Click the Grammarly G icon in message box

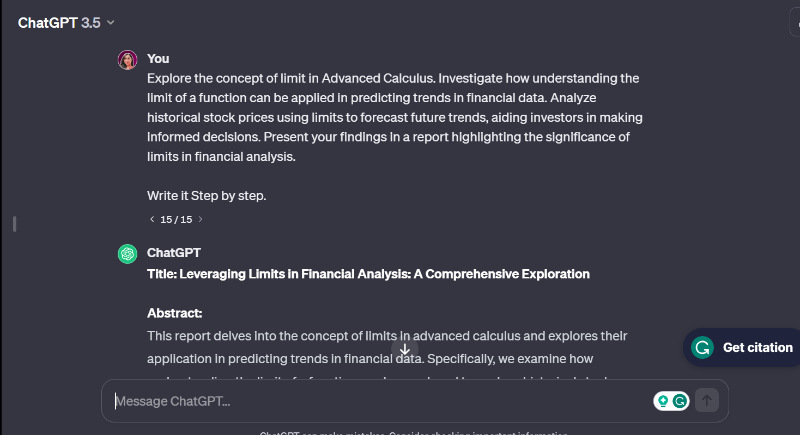point(680,401)
